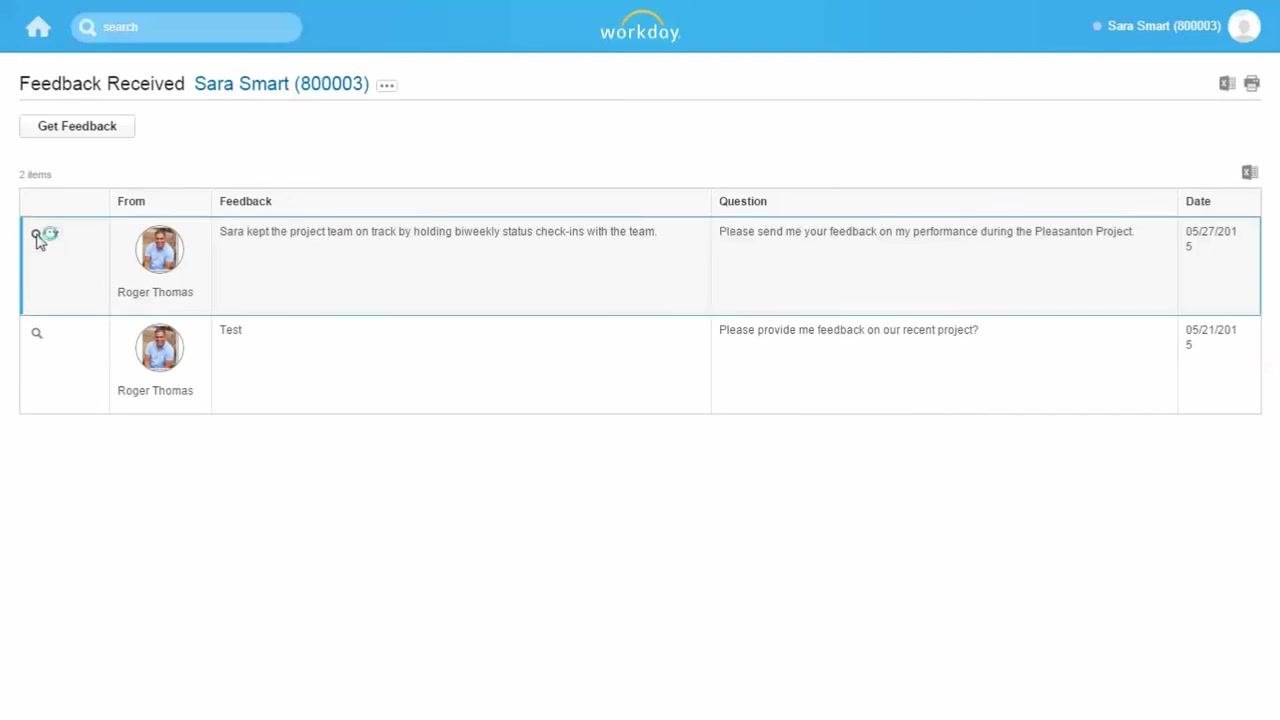Select the biweekly status check-ins feedback text

(438, 231)
